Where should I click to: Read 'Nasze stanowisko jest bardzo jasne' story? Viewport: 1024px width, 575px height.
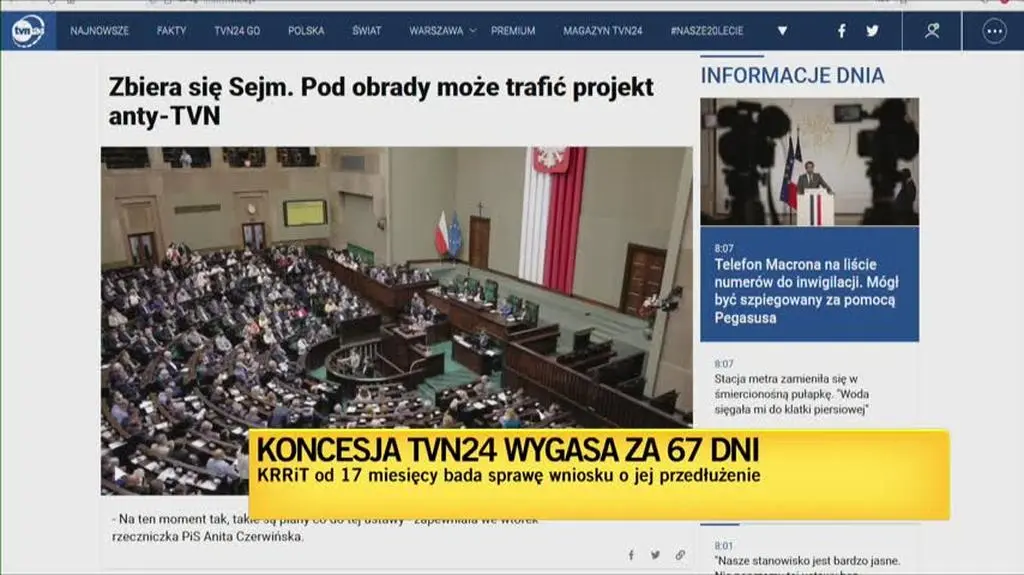click(x=807, y=561)
